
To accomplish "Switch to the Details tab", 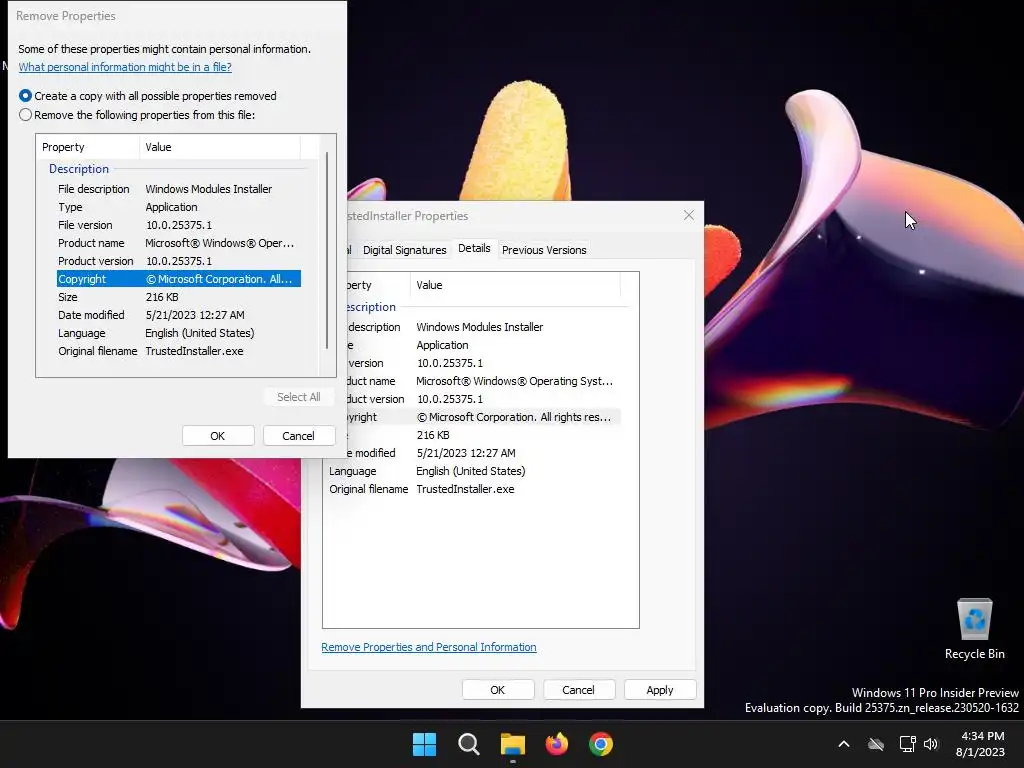I will tap(474, 248).
